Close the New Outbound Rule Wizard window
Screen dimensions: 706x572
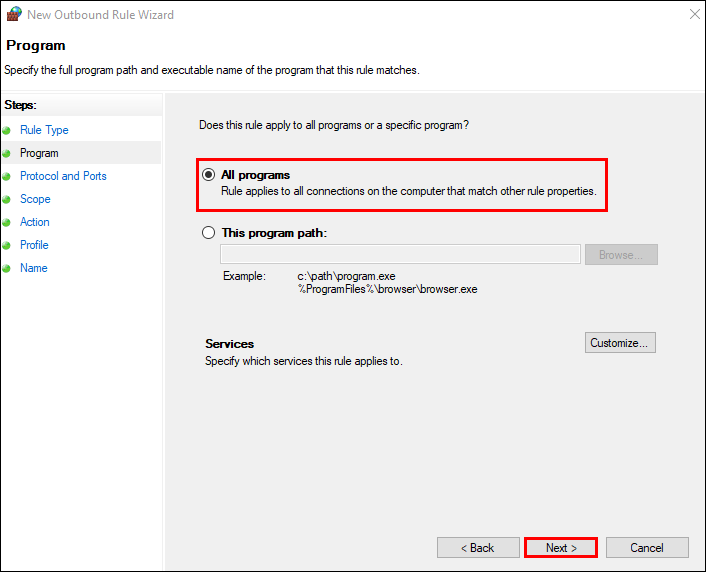pos(694,15)
